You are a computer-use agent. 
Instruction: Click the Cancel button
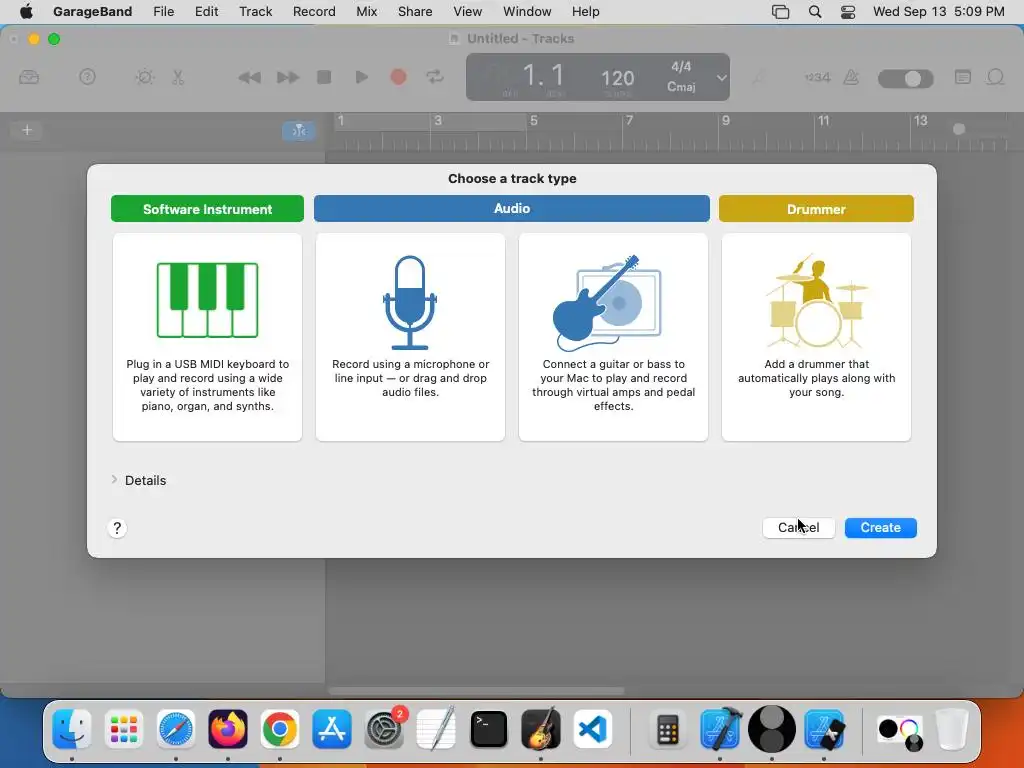[x=799, y=528]
